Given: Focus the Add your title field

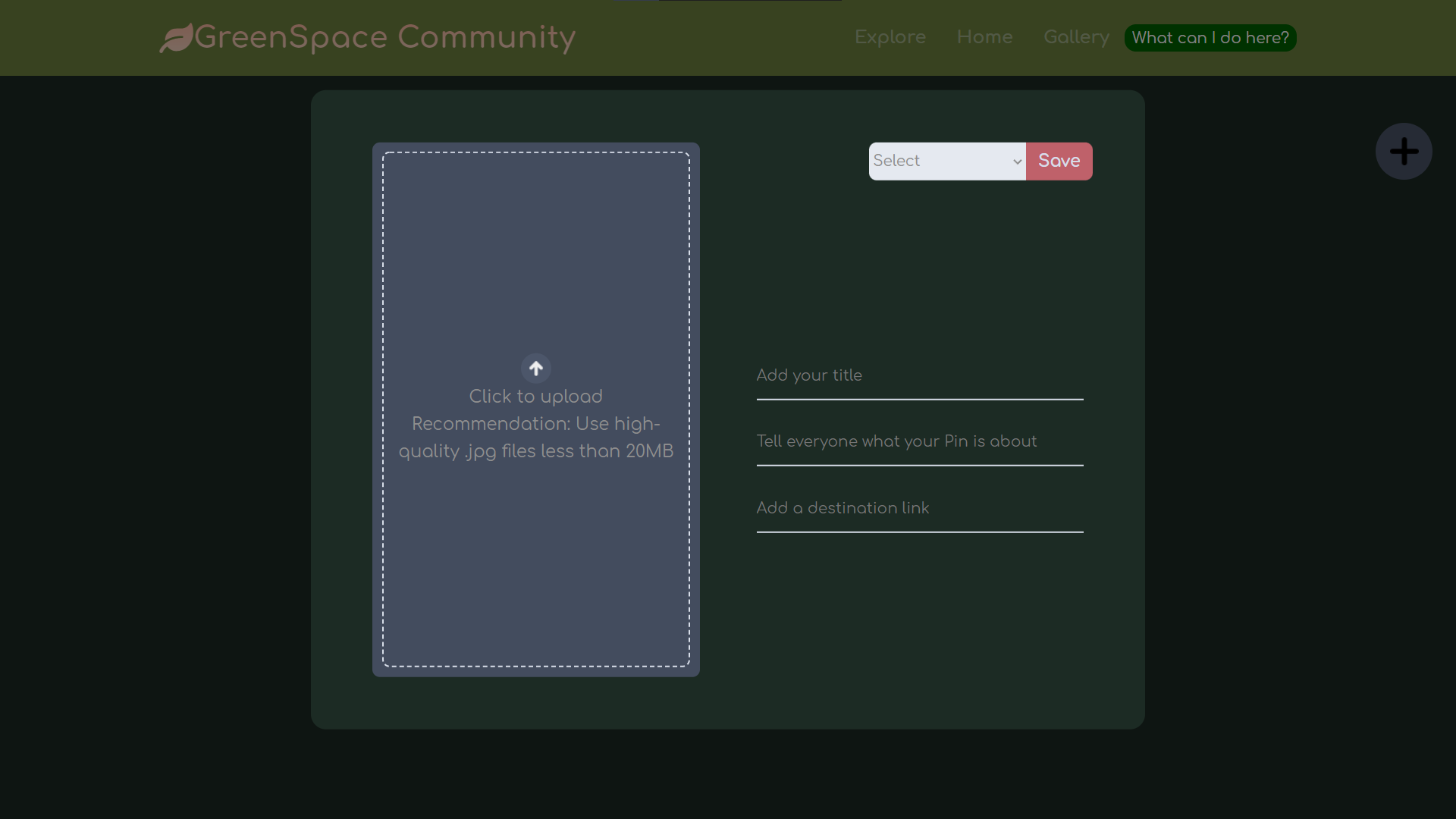Looking at the screenshot, I should pyautogui.click(x=919, y=376).
